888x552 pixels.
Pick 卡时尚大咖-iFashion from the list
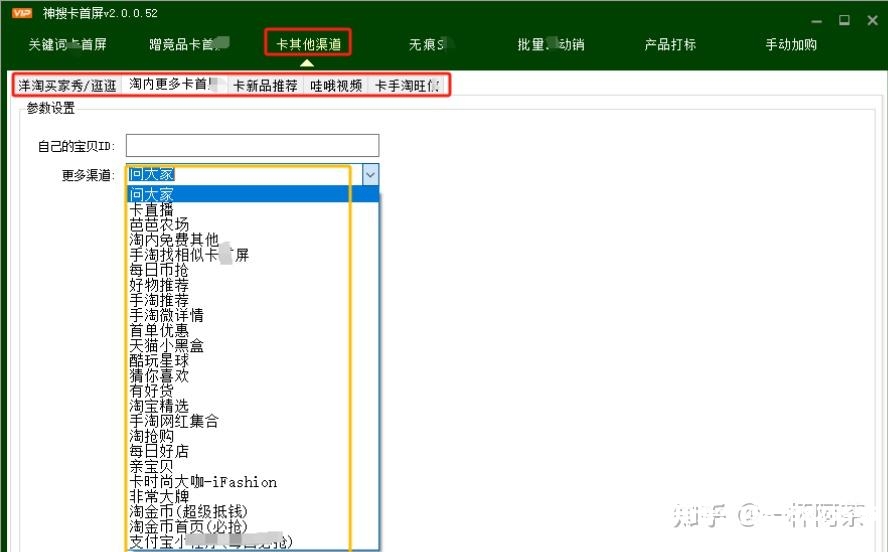[203, 482]
